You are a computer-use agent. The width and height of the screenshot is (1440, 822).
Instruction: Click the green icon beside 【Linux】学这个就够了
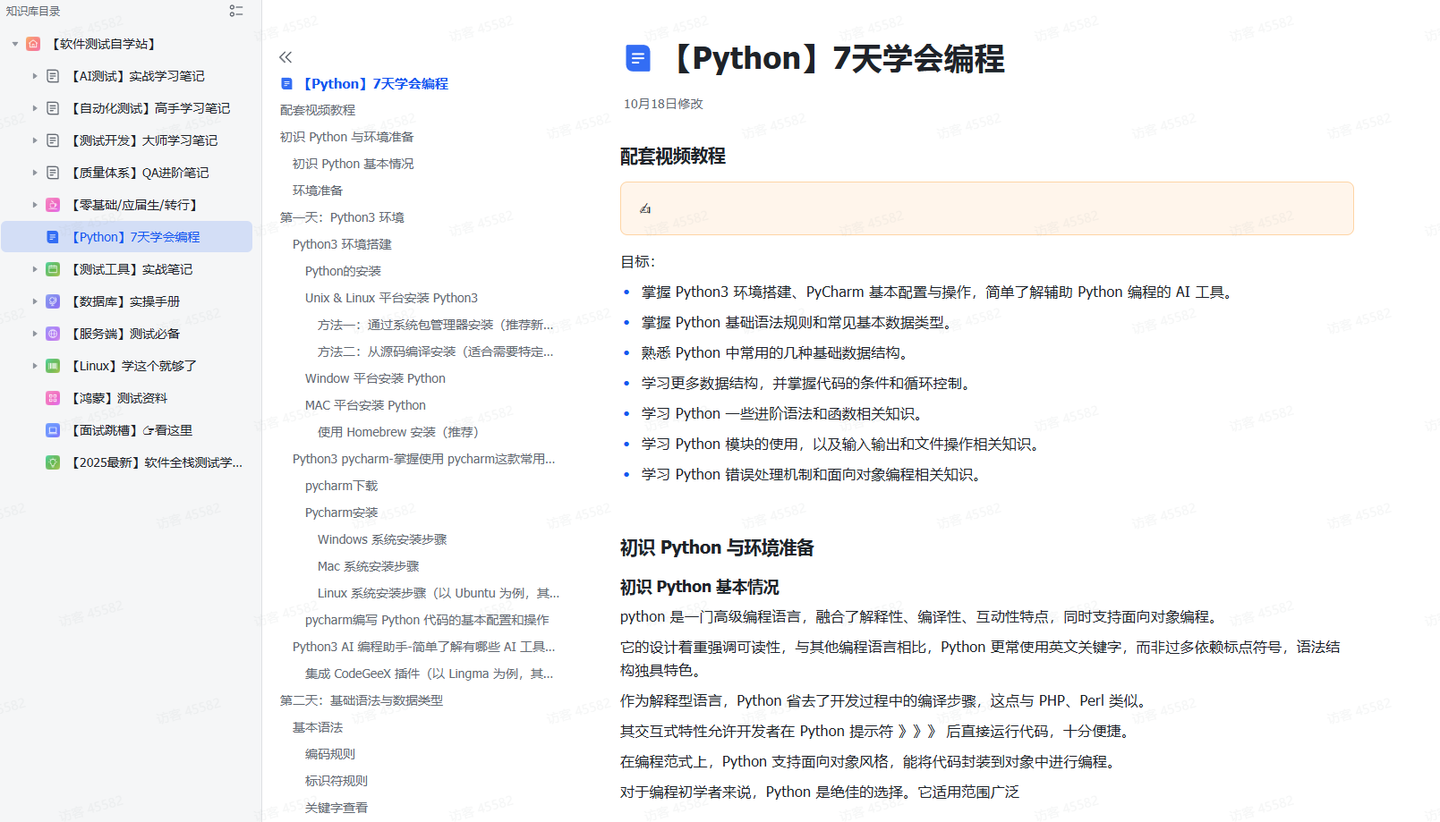point(53,366)
